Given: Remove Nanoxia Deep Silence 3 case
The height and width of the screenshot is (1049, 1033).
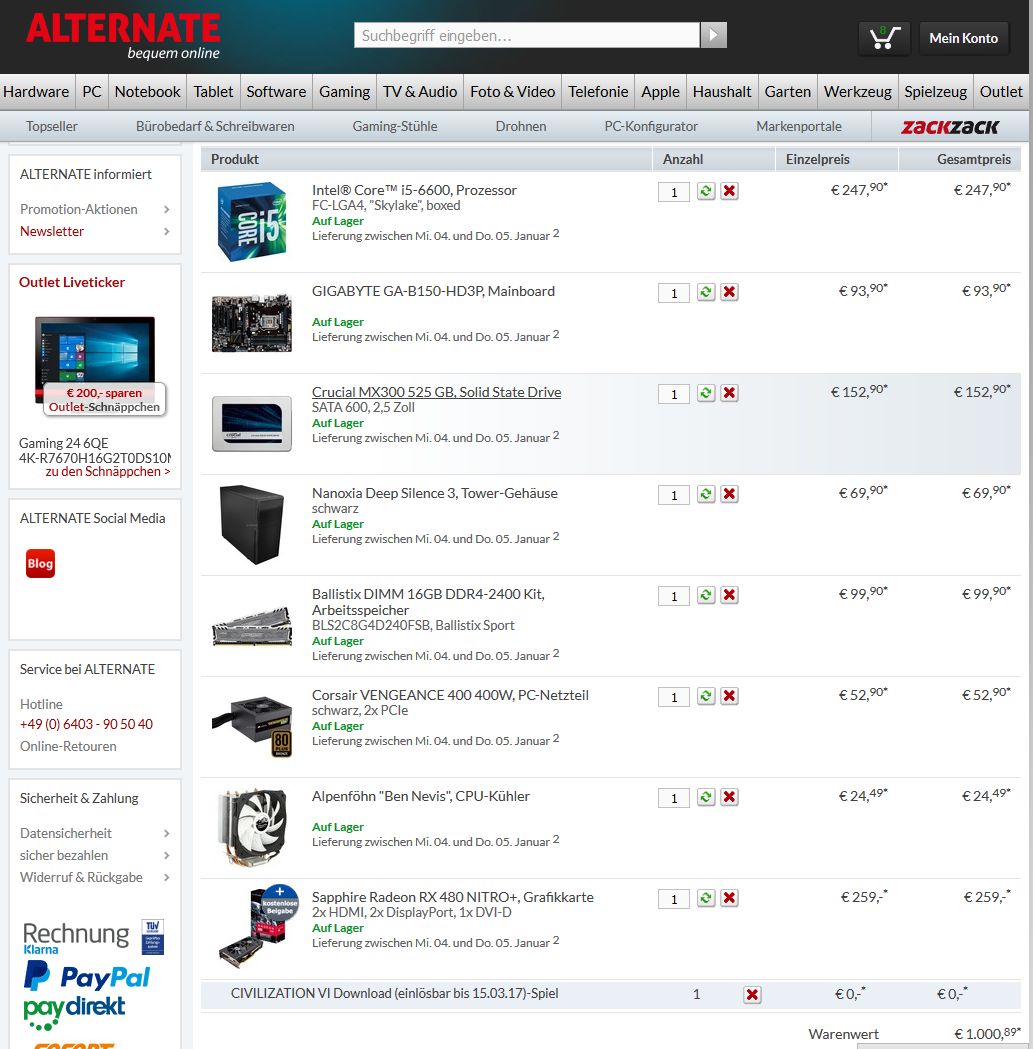Looking at the screenshot, I should (x=729, y=494).
